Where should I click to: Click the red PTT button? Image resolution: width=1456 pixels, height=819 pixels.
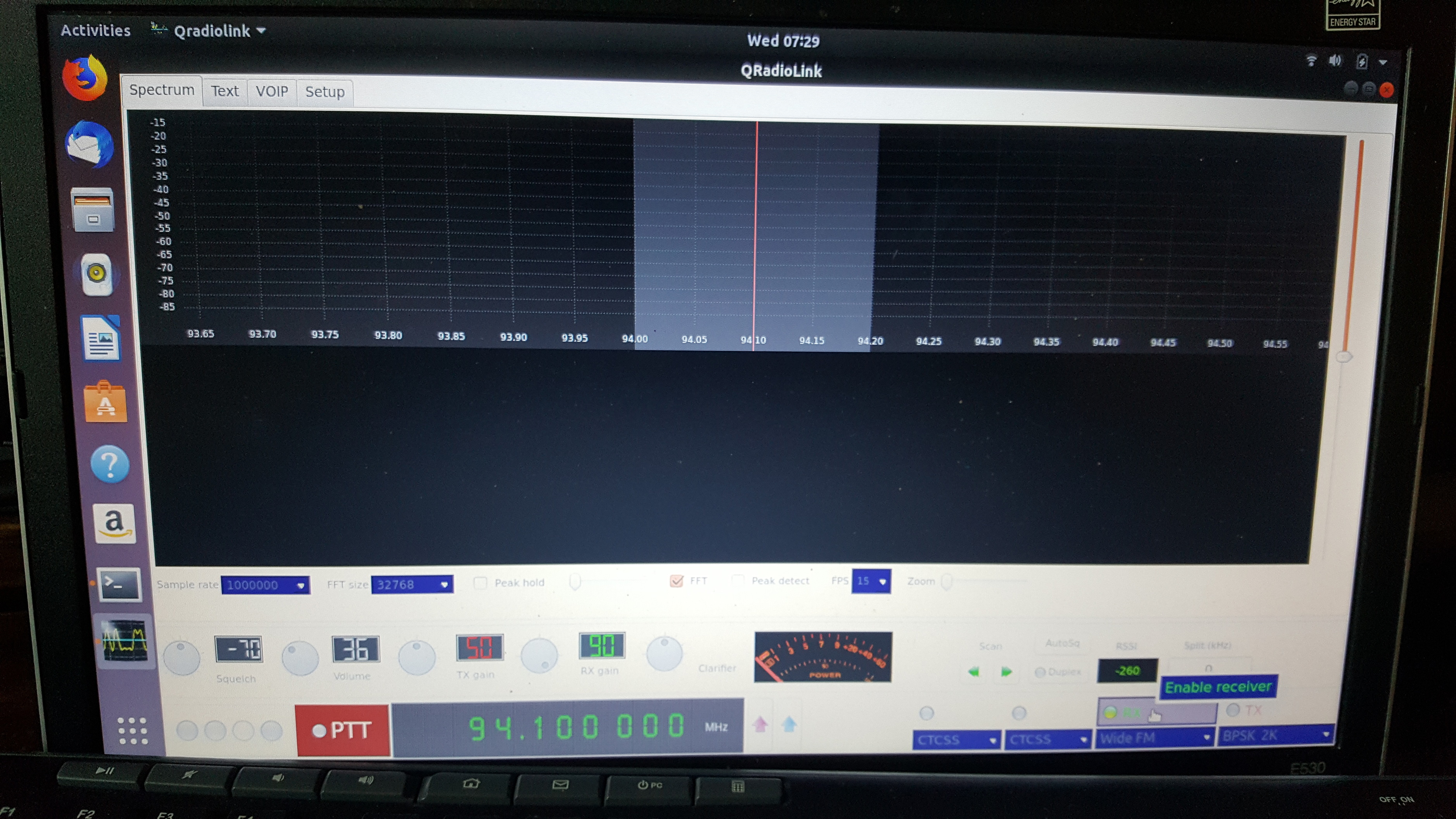tap(343, 730)
